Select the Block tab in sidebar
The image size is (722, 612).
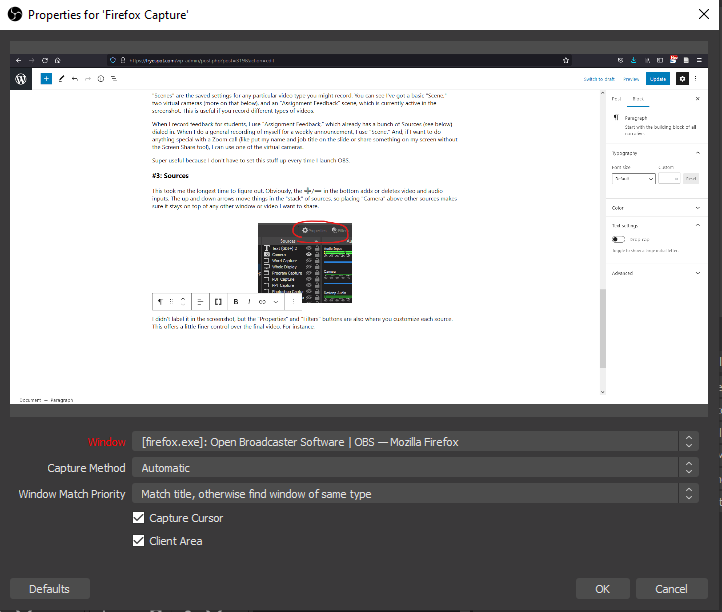coord(638,99)
